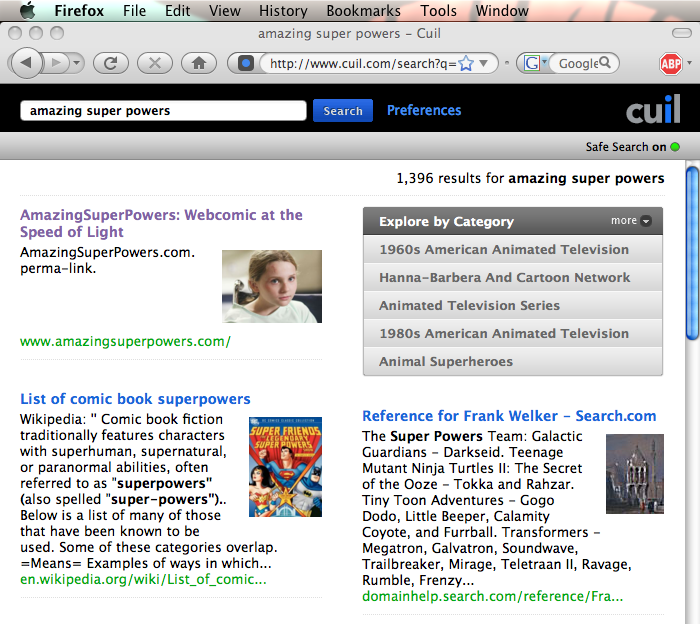700x624 pixels.
Task: Select Animated Television Series category
Action: point(512,305)
